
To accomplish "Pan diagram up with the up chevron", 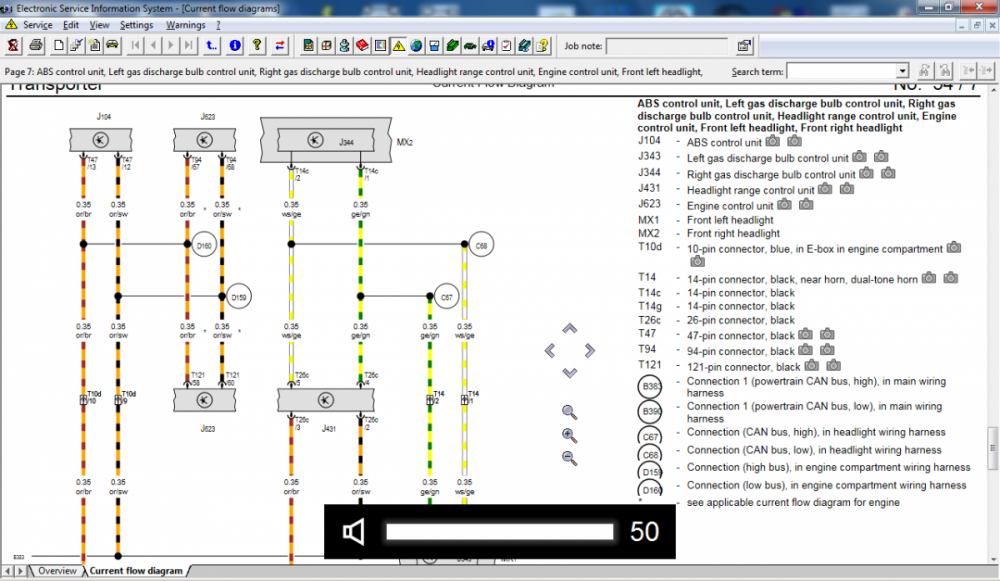I will pyautogui.click(x=569, y=329).
